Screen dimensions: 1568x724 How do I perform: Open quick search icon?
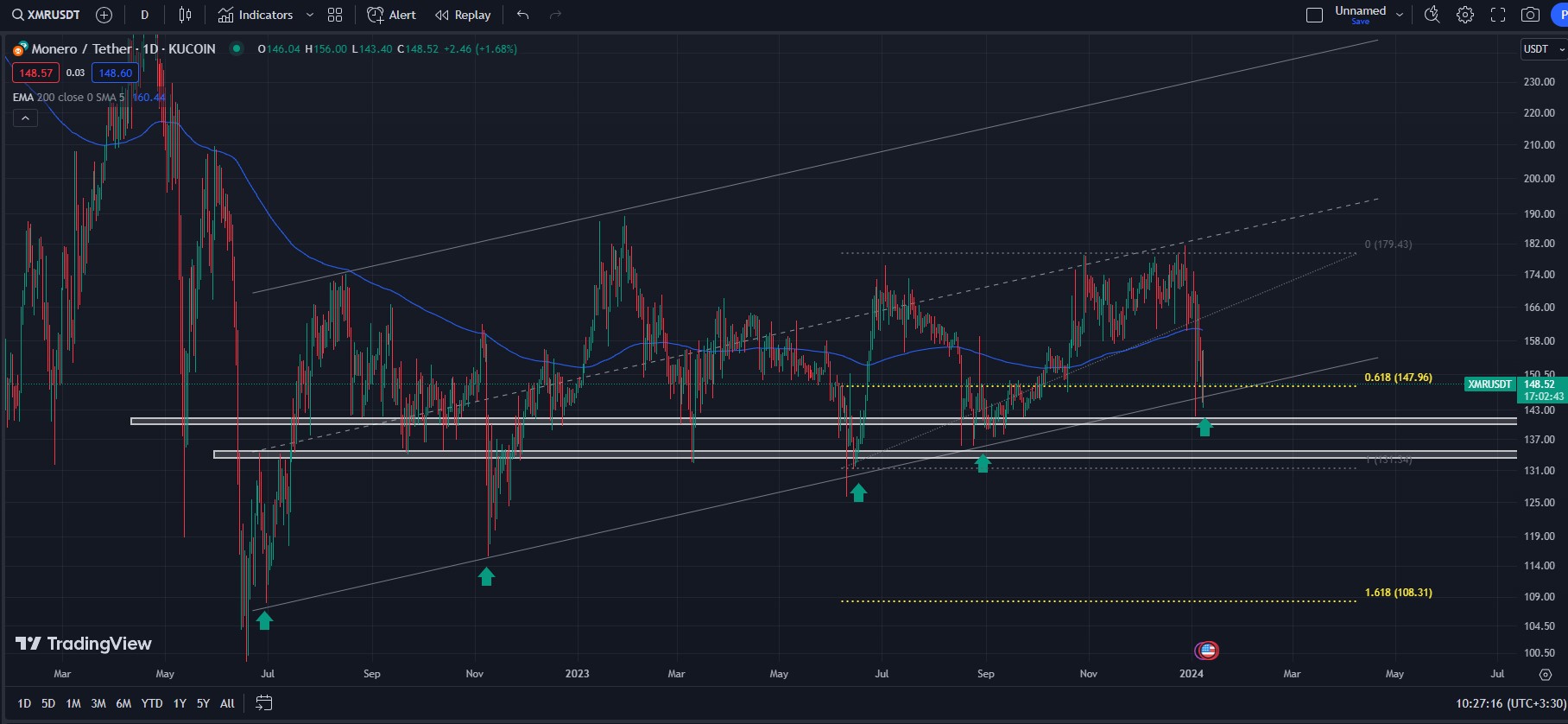1432,15
